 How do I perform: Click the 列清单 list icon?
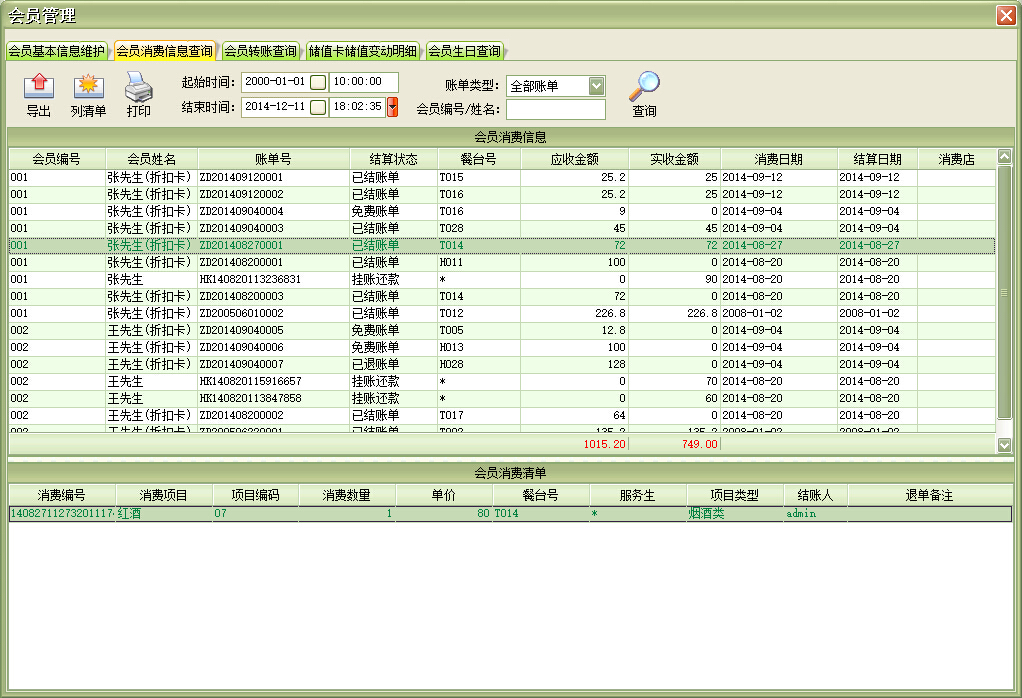pyautogui.click(x=88, y=88)
